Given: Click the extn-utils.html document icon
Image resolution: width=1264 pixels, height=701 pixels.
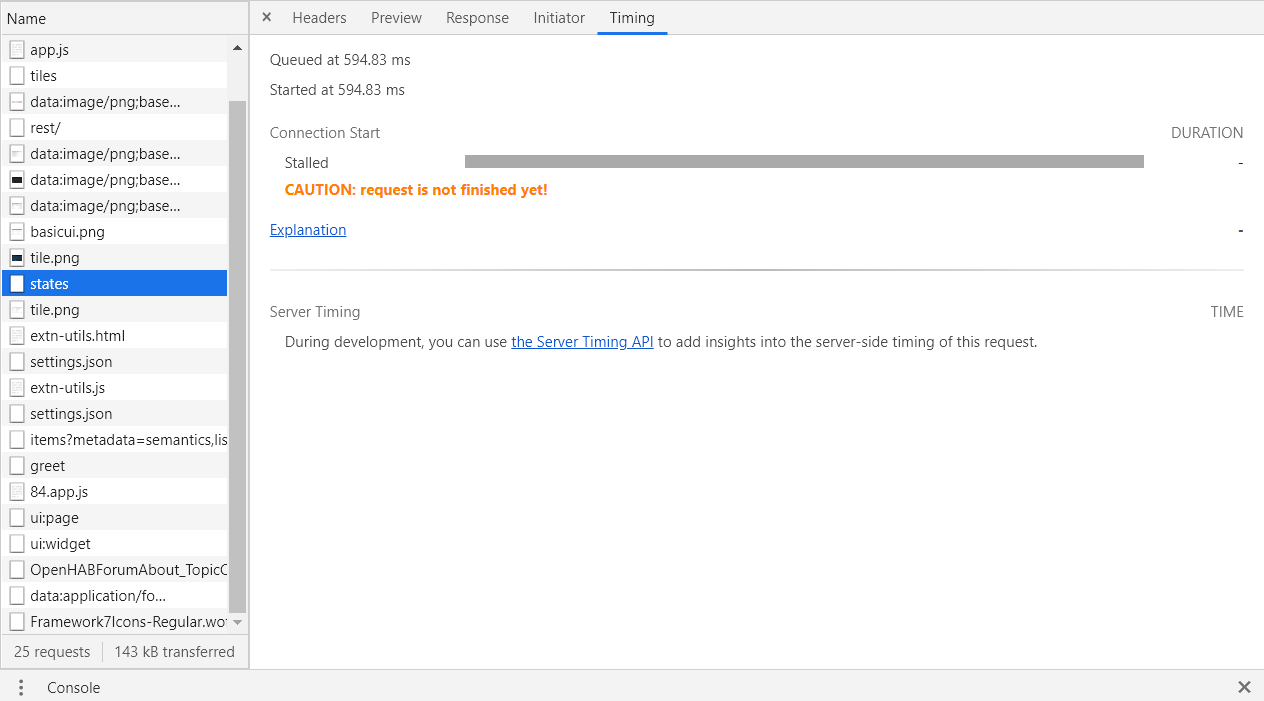Looking at the screenshot, I should [17, 336].
